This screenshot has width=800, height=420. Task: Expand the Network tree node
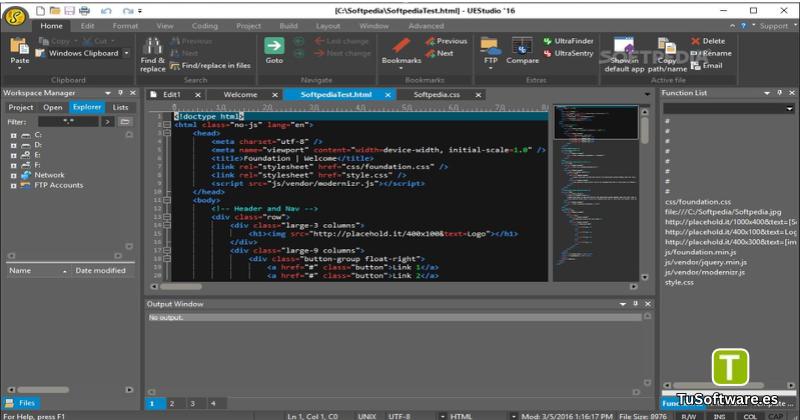pyautogui.click(x=14, y=176)
